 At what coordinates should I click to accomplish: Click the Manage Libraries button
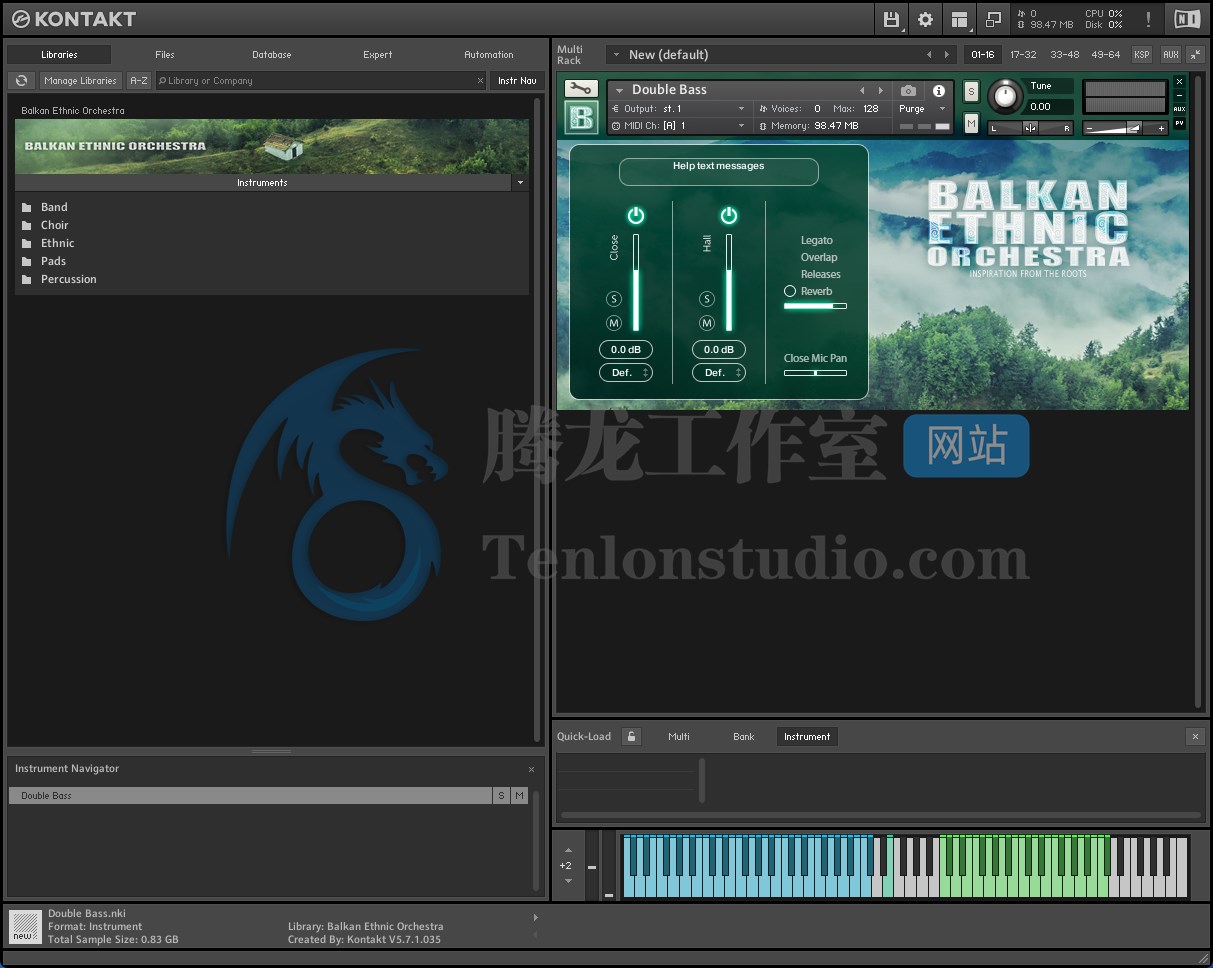pyautogui.click(x=81, y=80)
